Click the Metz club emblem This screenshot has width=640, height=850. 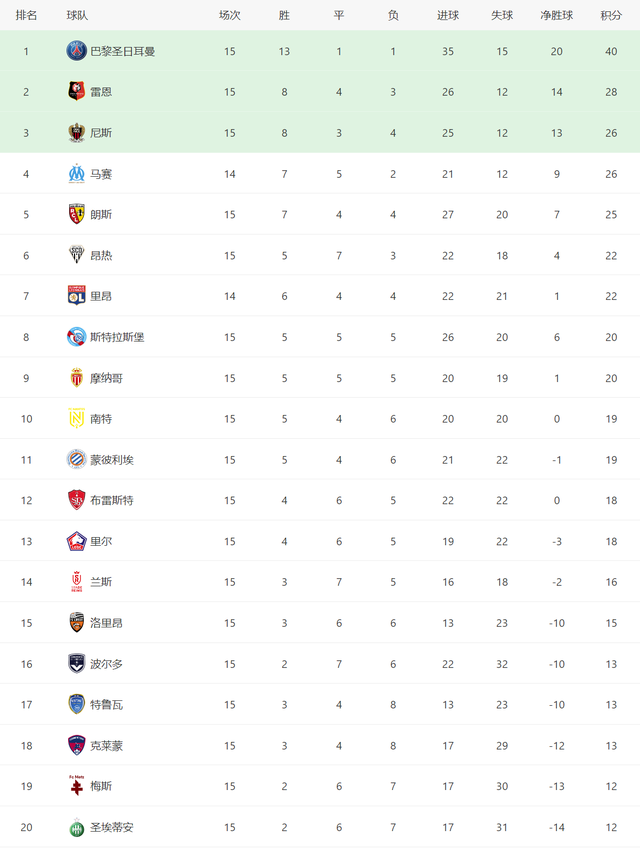pyautogui.click(x=76, y=785)
